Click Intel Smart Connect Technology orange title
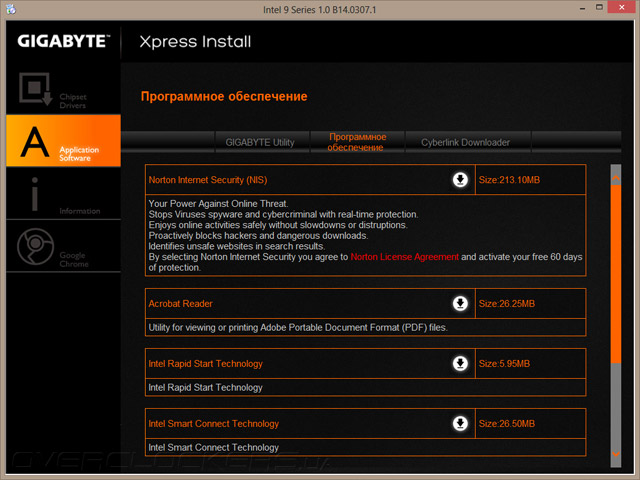The width and height of the screenshot is (640, 480). 213,424
